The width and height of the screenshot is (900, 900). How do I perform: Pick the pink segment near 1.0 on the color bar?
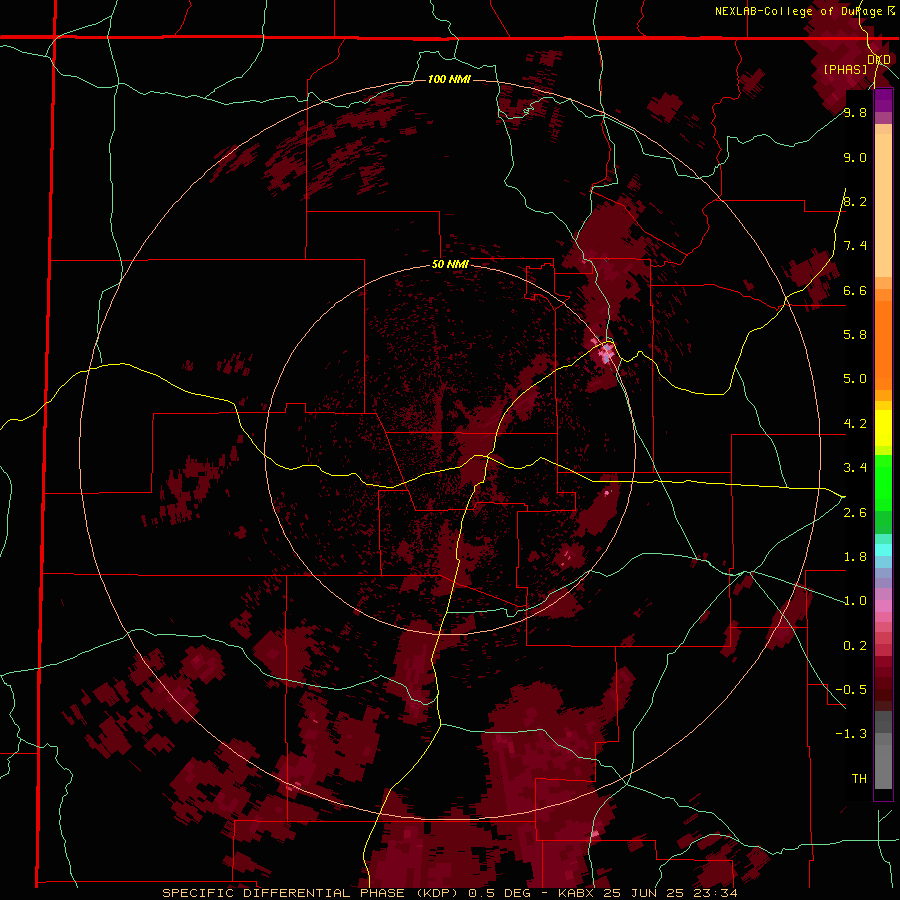click(x=883, y=605)
